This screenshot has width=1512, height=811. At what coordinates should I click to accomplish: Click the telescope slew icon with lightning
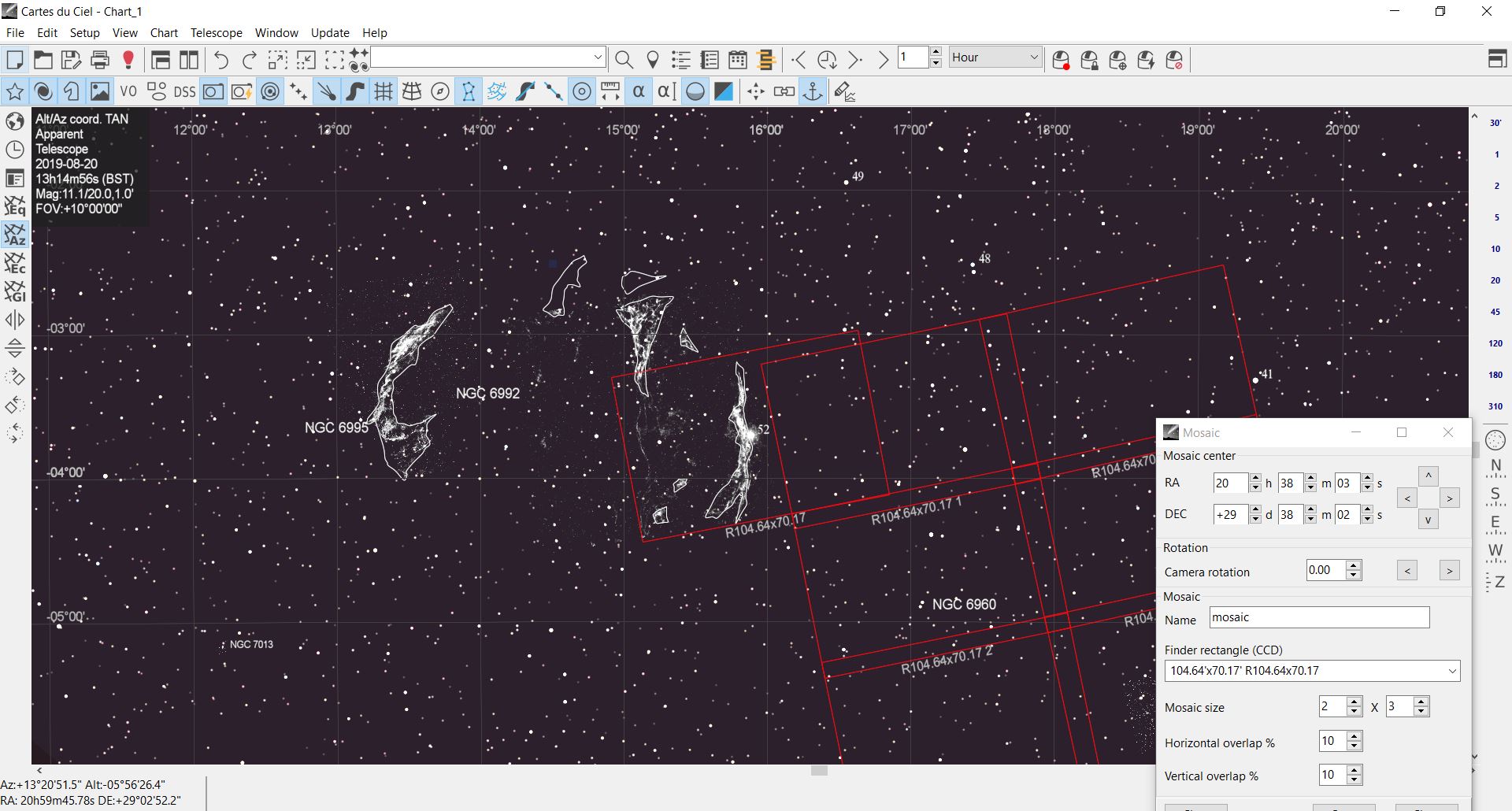pos(1146,60)
